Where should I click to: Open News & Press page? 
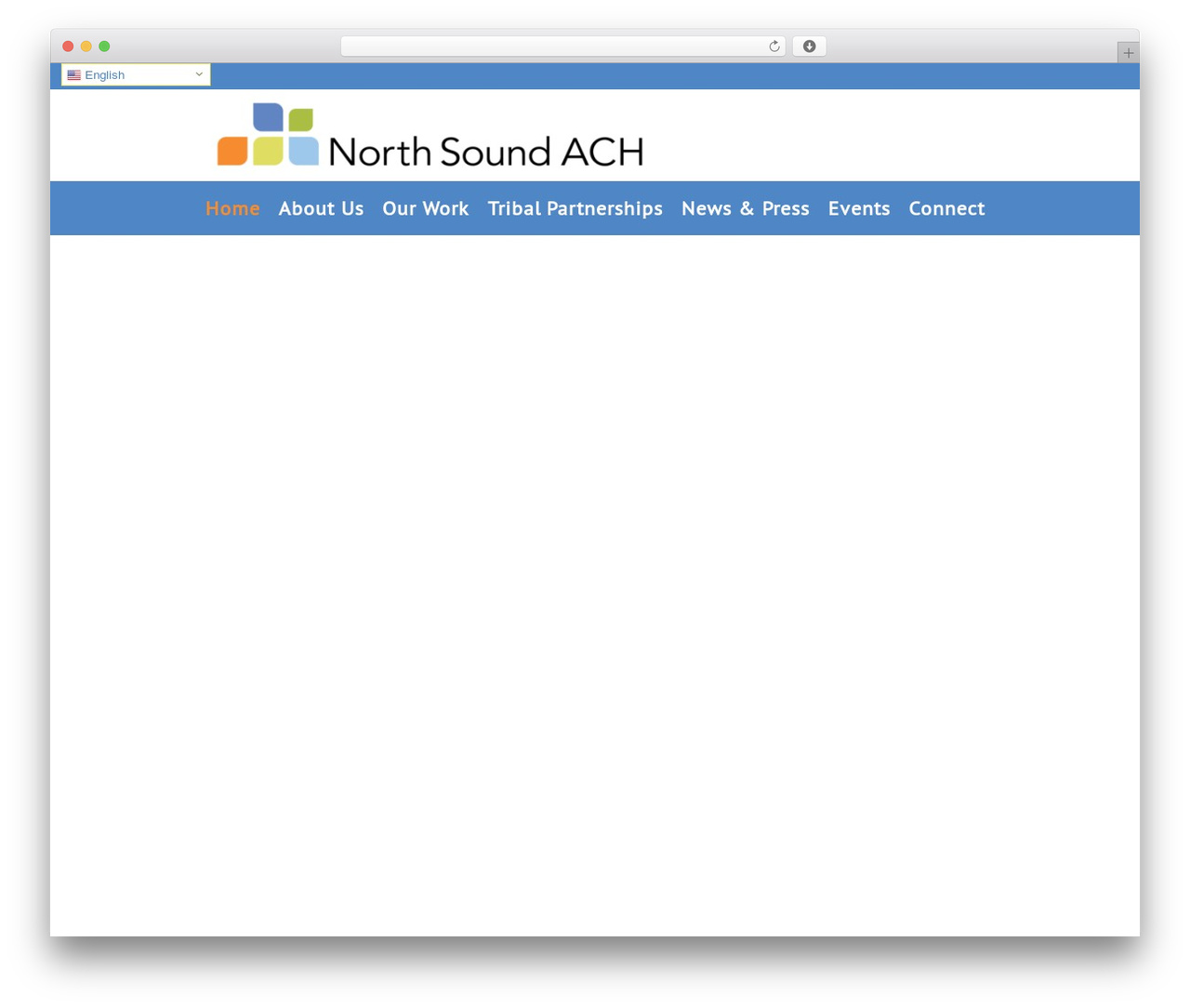tap(746, 208)
